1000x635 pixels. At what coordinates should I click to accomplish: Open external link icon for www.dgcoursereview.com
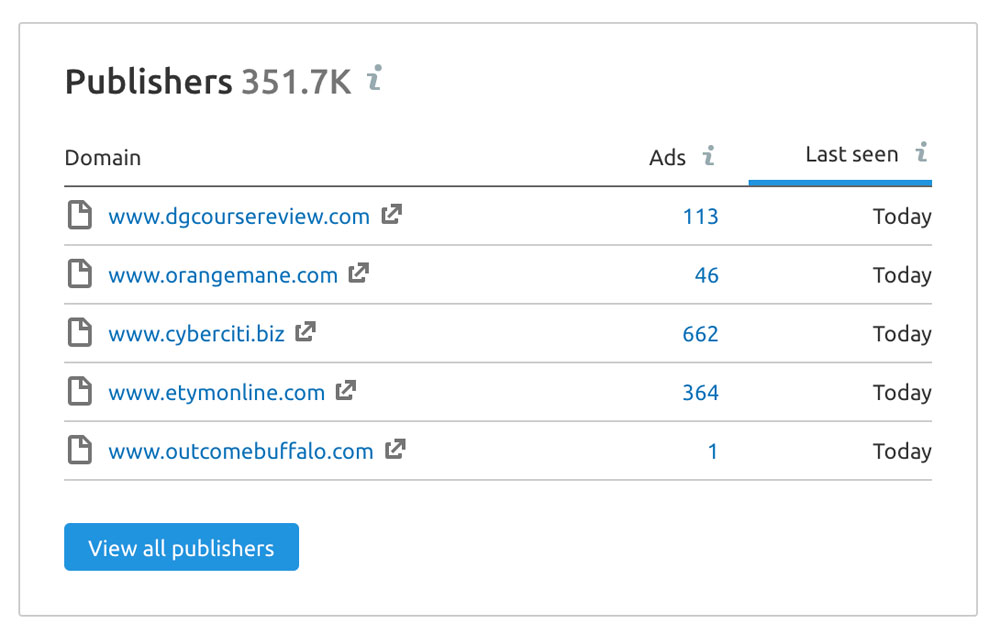[392, 214]
